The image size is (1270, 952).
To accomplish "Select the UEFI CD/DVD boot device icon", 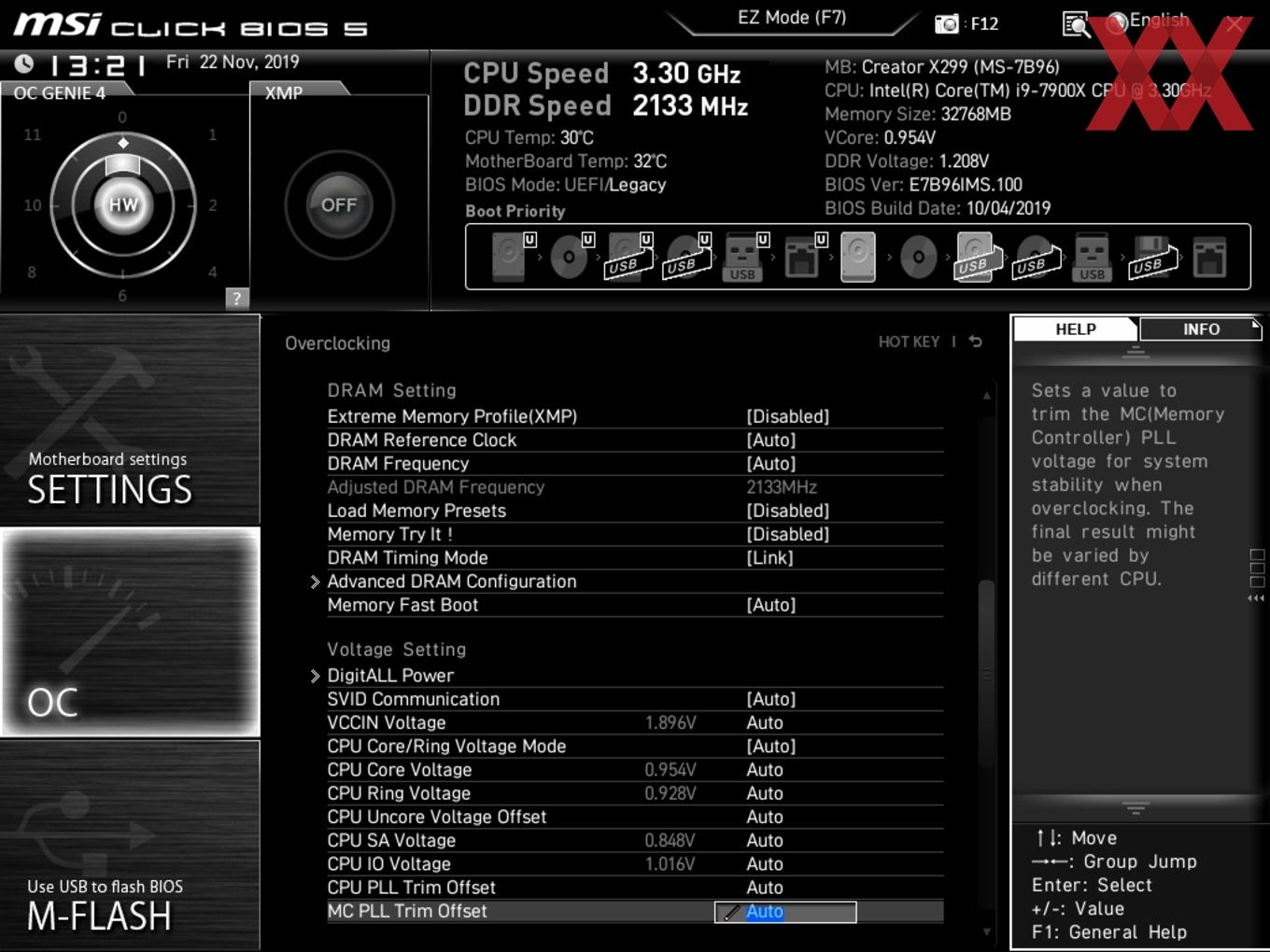I will [x=571, y=257].
